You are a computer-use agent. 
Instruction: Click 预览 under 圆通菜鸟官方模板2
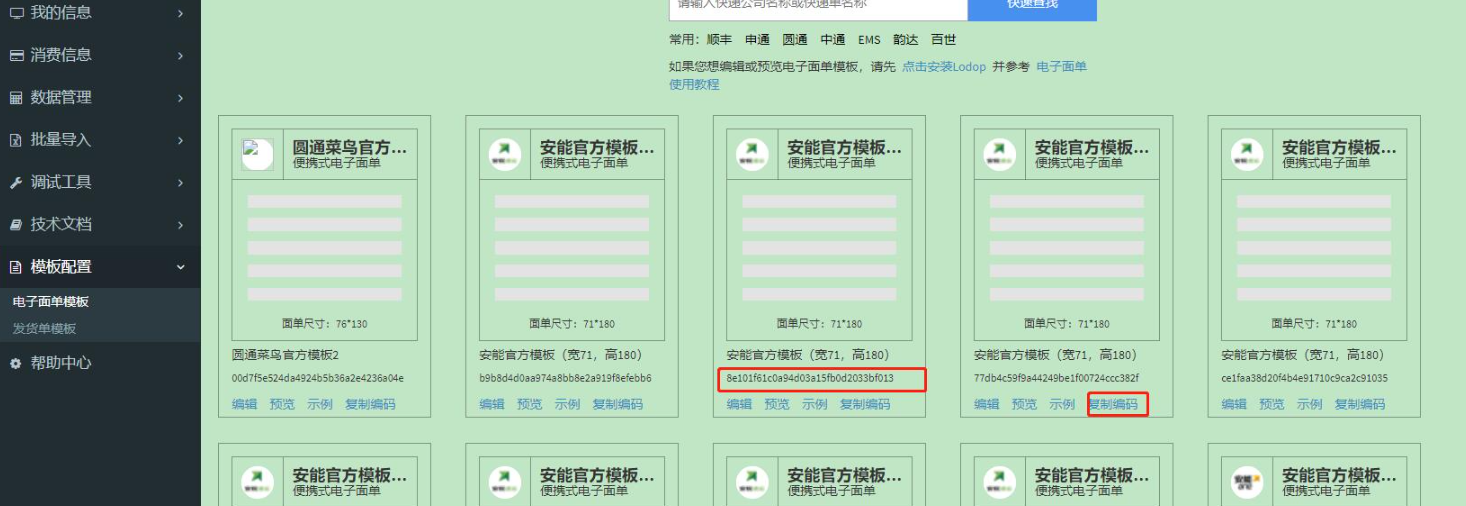tap(282, 405)
